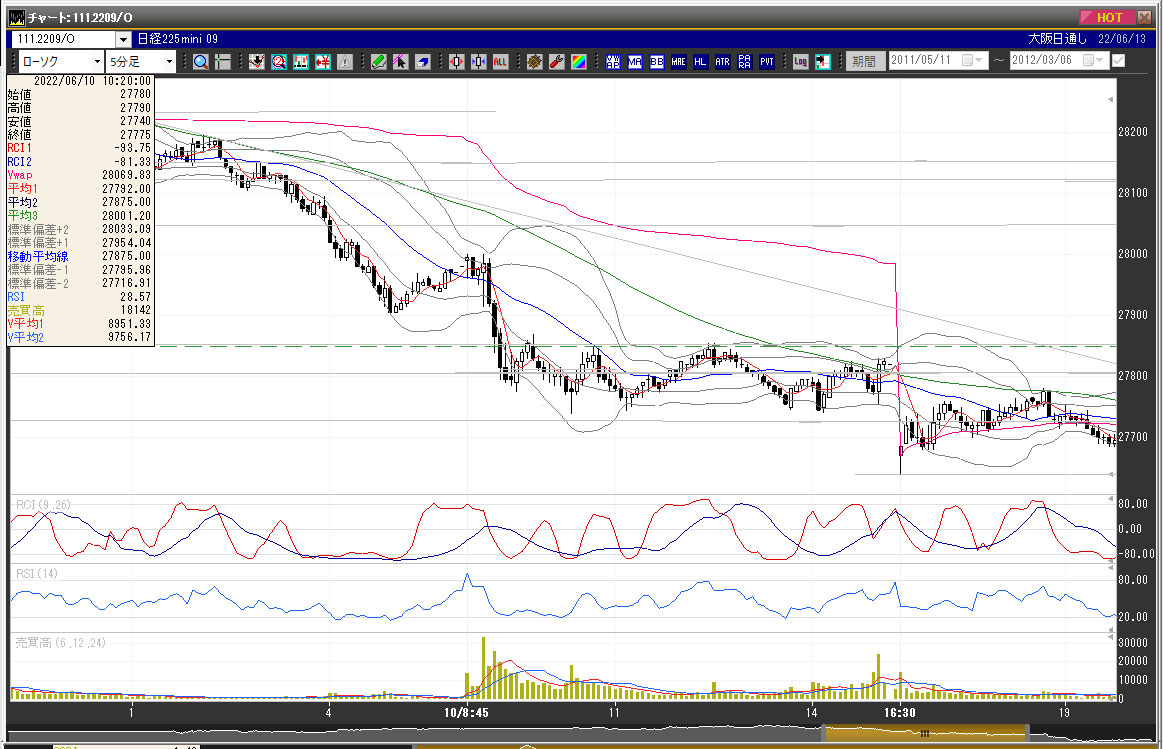
Task: Click the 期間 period button
Action: (864, 61)
